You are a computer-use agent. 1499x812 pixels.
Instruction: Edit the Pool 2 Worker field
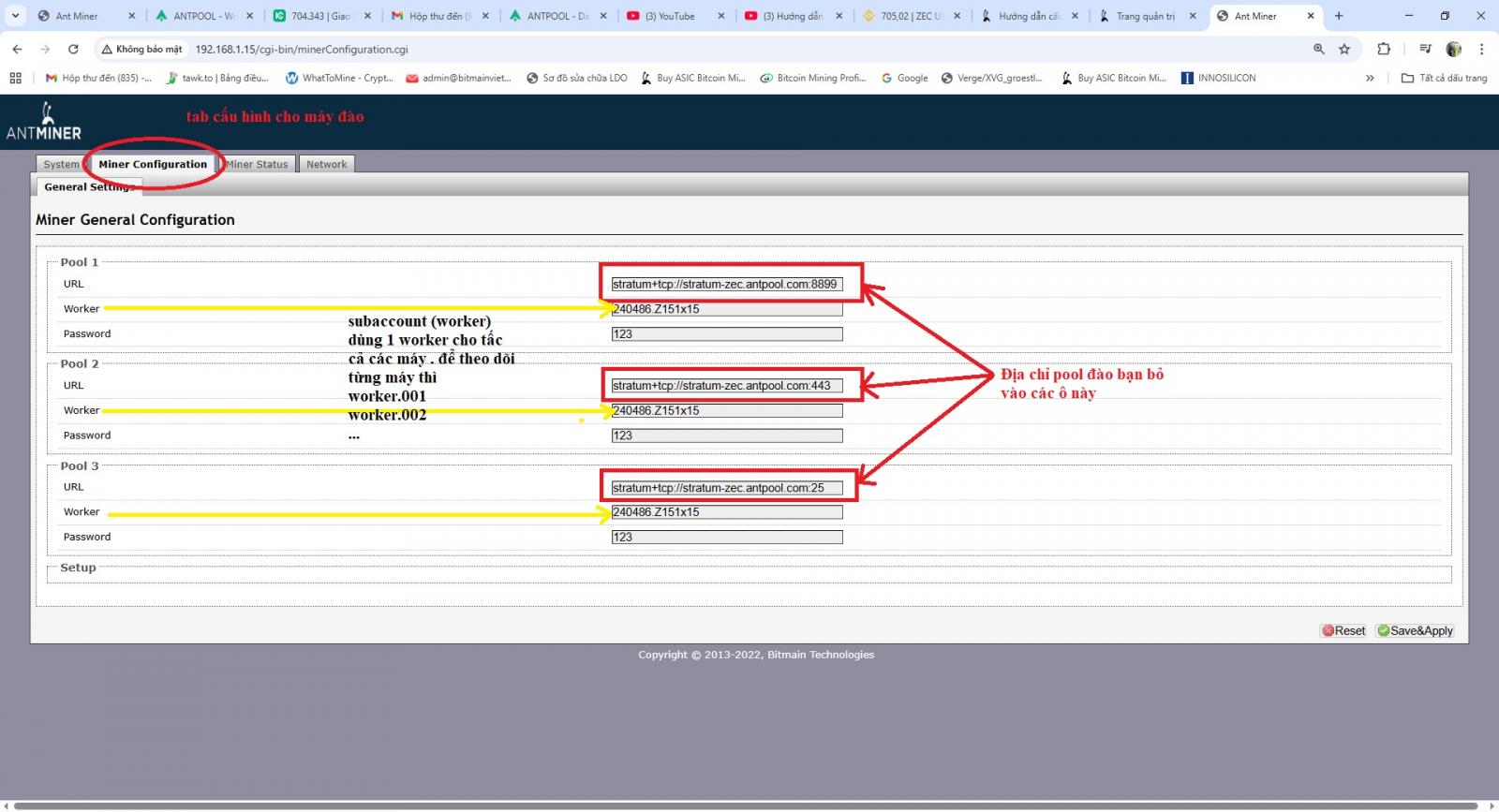727,411
